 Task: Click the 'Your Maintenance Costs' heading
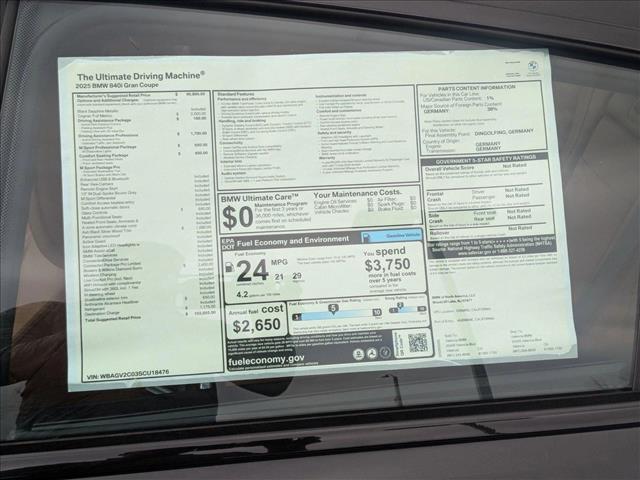[x=358, y=193]
